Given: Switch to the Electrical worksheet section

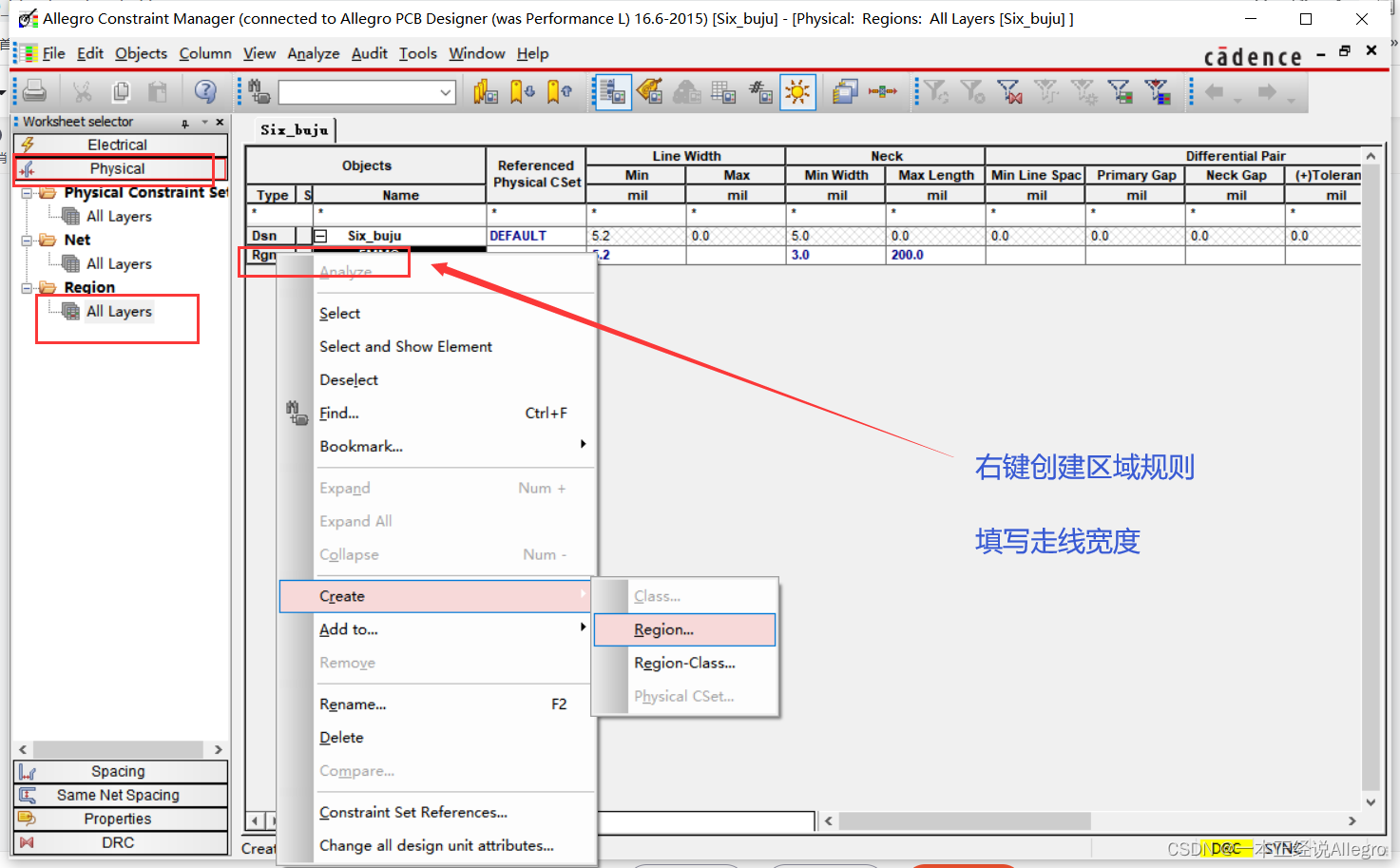Looking at the screenshot, I should click(121, 145).
